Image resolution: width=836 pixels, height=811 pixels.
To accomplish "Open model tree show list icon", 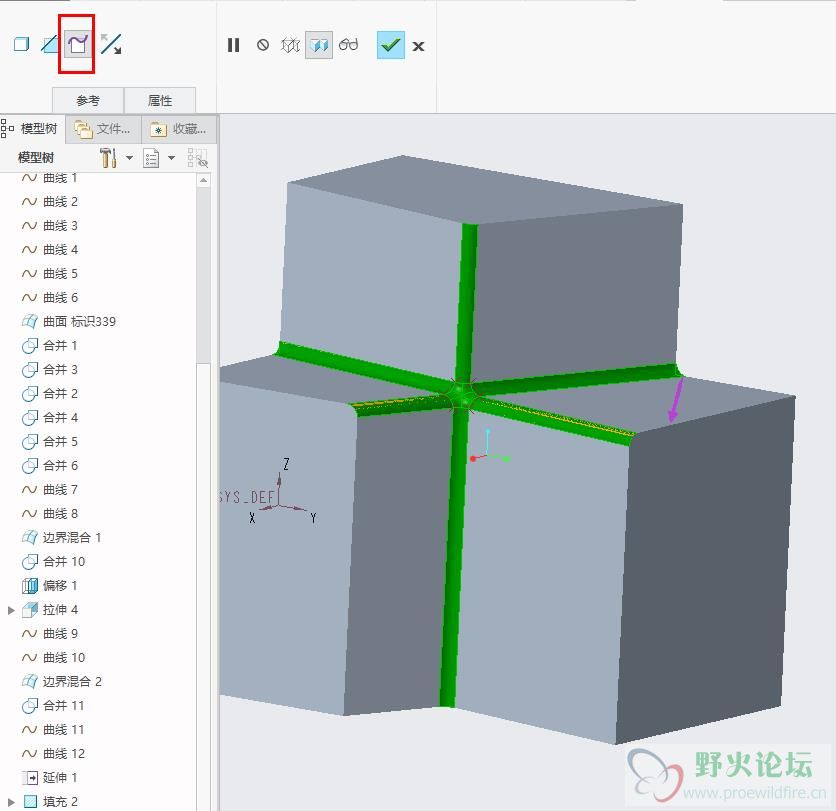I will [x=151, y=158].
